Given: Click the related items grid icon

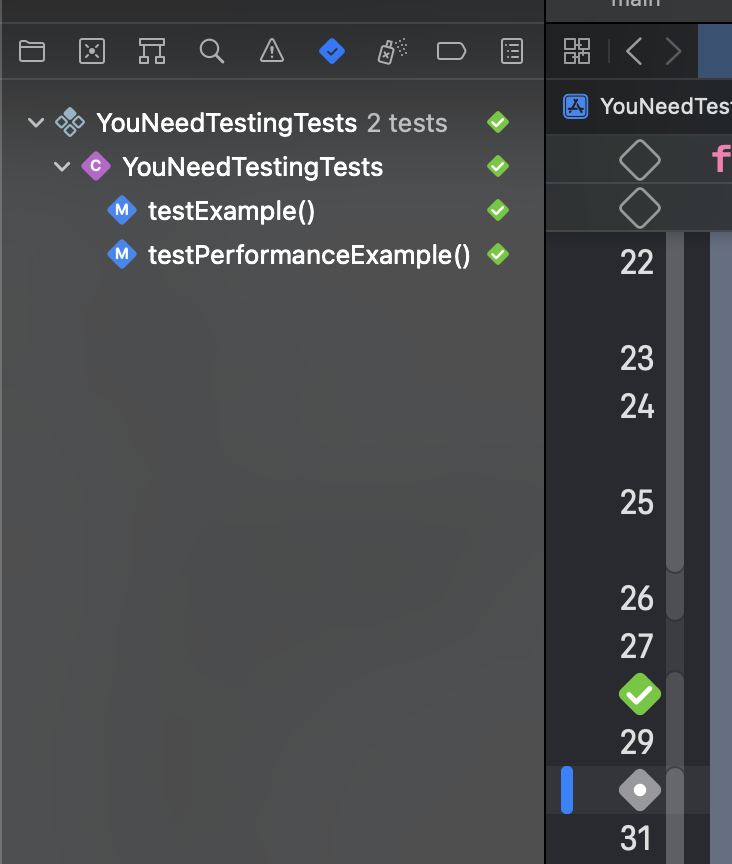Looking at the screenshot, I should point(577,51).
